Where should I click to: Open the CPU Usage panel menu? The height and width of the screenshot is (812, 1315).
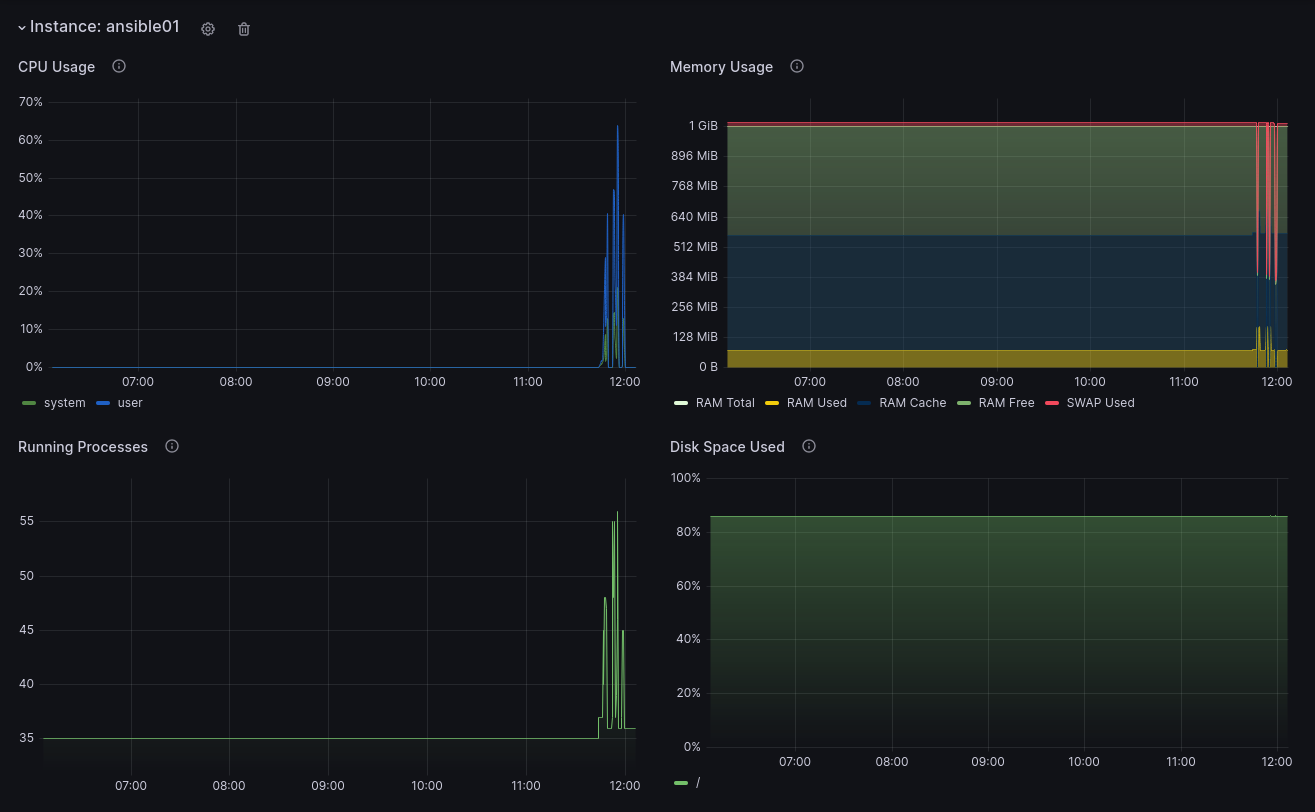55,66
